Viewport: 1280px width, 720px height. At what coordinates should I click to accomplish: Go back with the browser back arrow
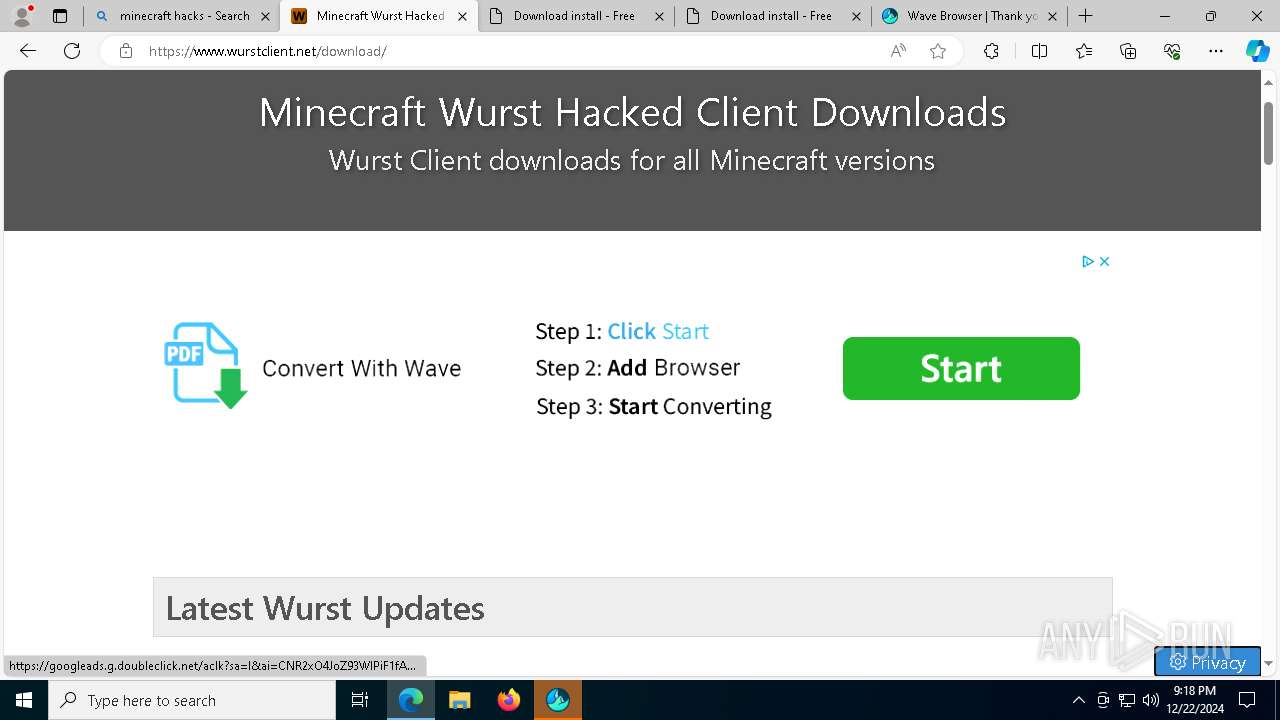pos(28,51)
